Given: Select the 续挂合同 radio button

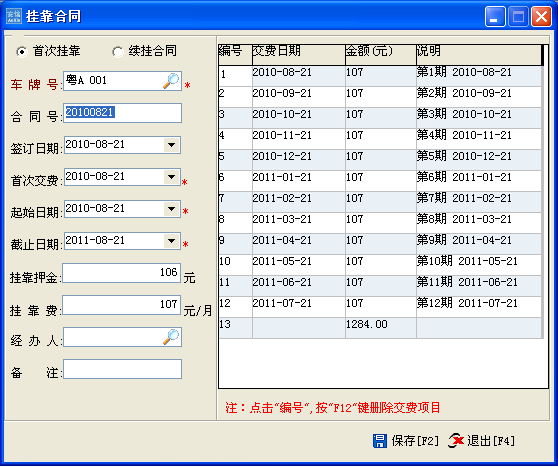Looking at the screenshot, I should (118, 52).
